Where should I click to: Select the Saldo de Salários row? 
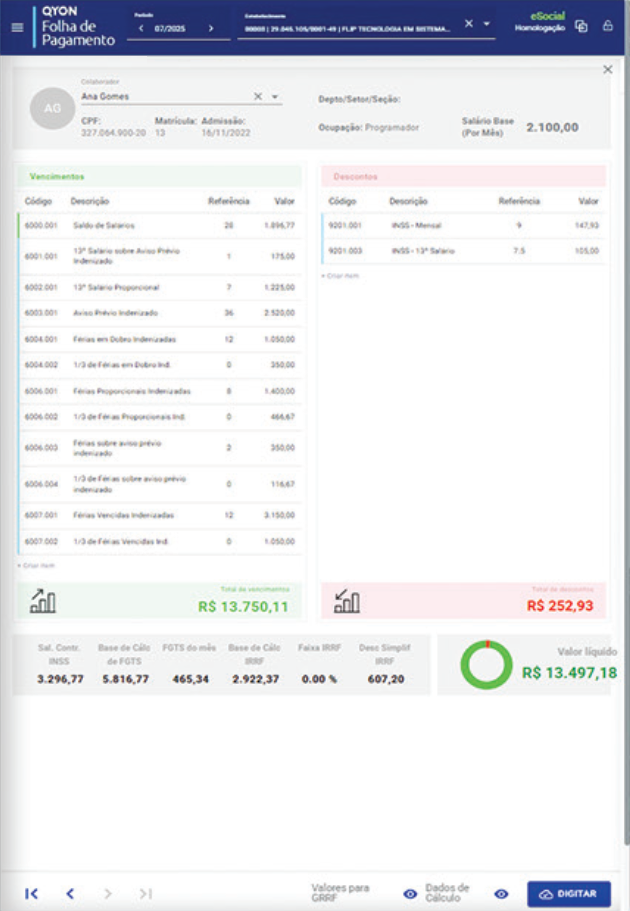(x=160, y=226)
